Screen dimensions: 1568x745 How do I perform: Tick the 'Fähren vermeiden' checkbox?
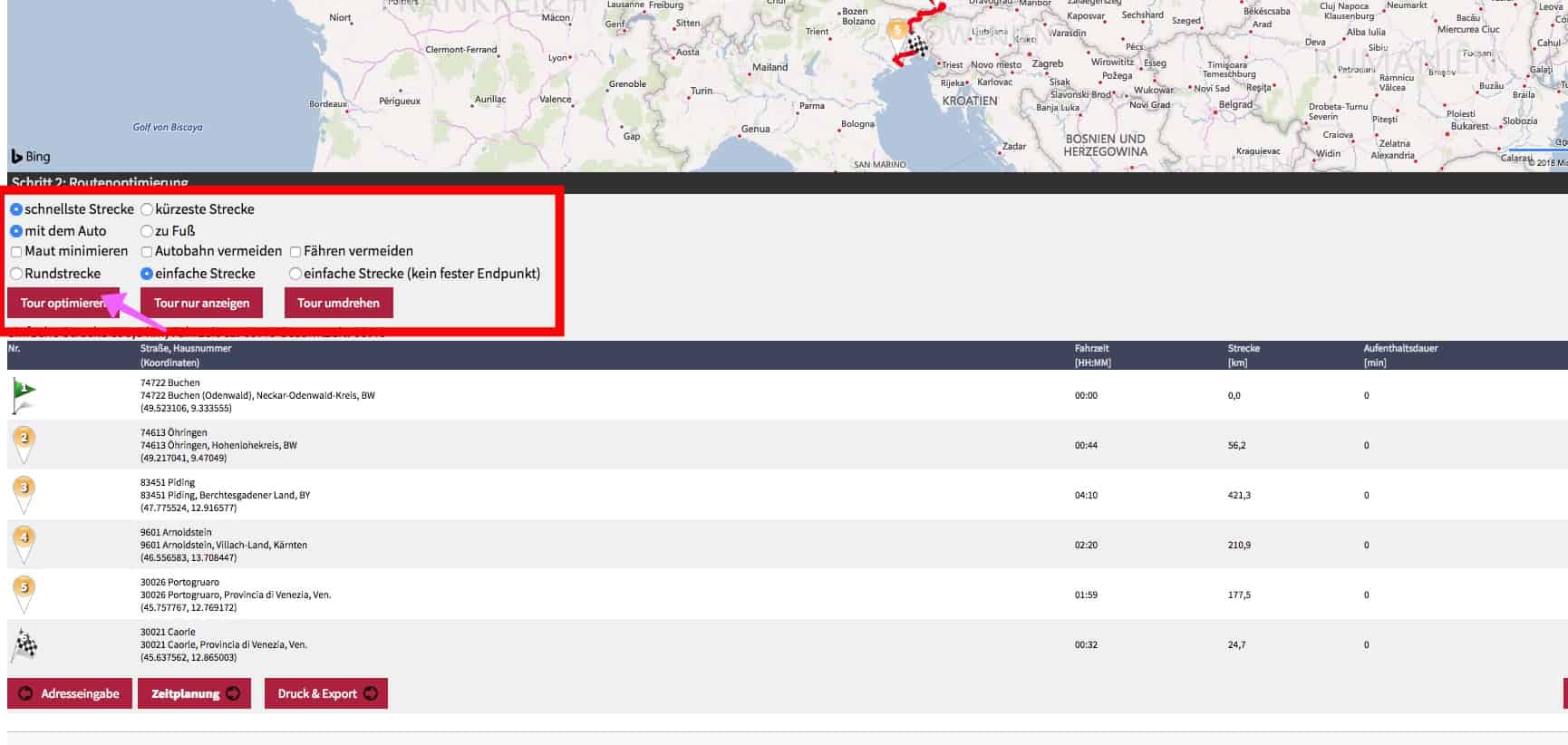click(x=295, y=252)
